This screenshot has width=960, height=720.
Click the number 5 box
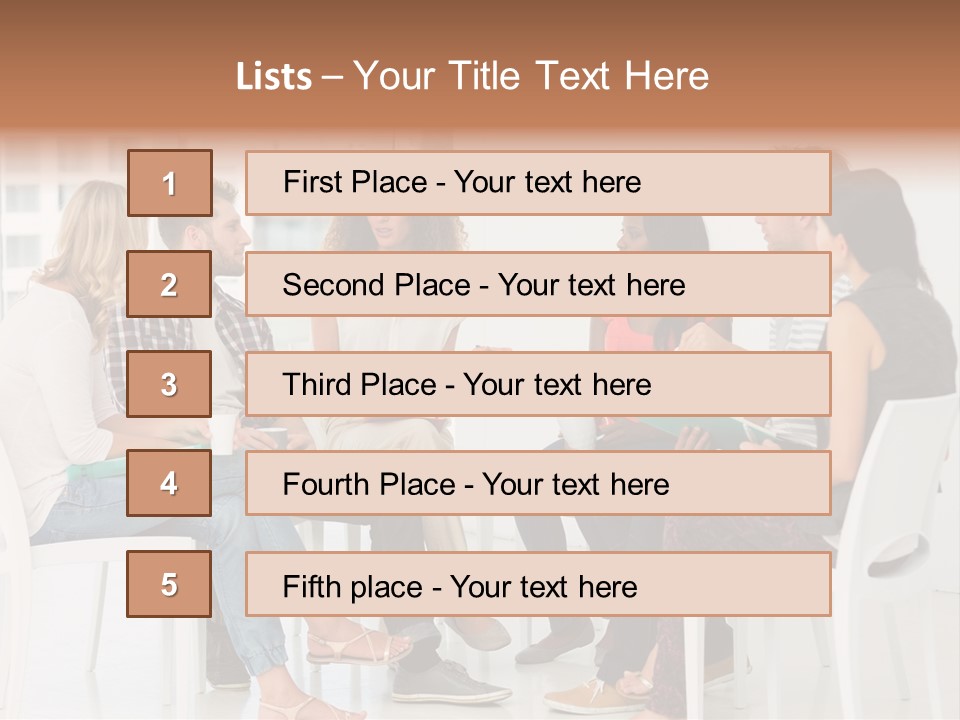coord(170,584)
